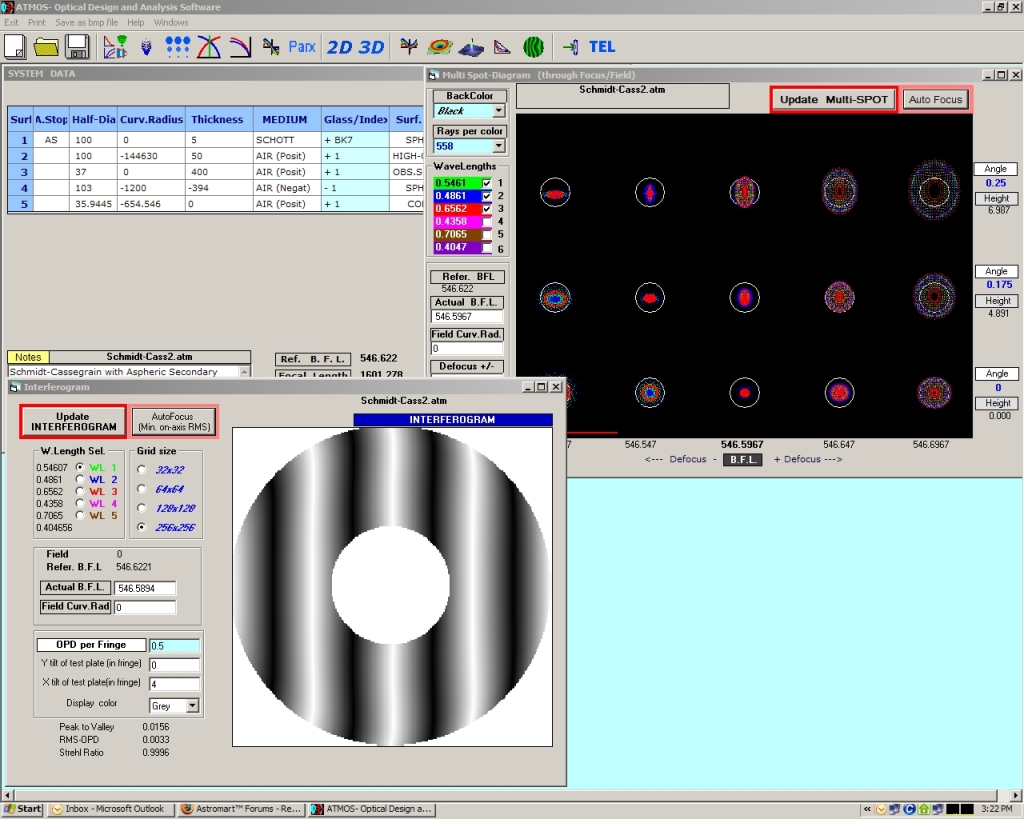
Task: Click the OPD per Fringe input field
Action: tap(174, 645)
